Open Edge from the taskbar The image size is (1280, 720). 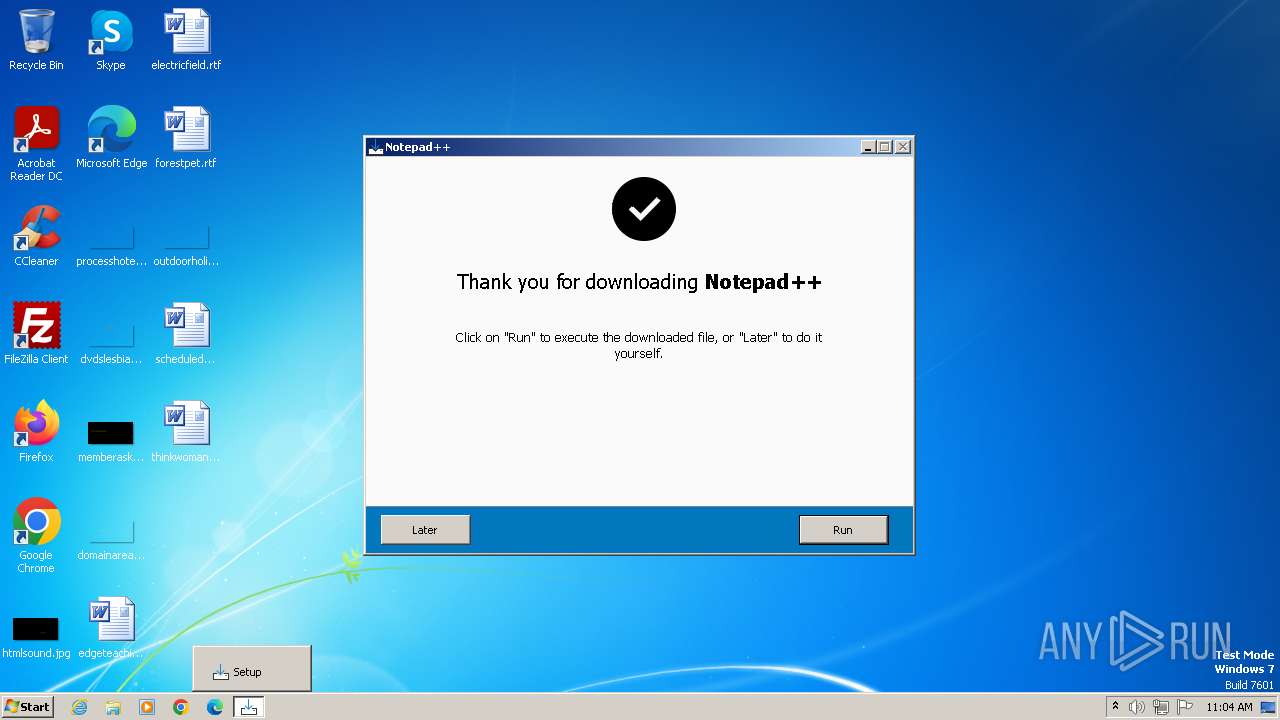[x=214, y=707]
